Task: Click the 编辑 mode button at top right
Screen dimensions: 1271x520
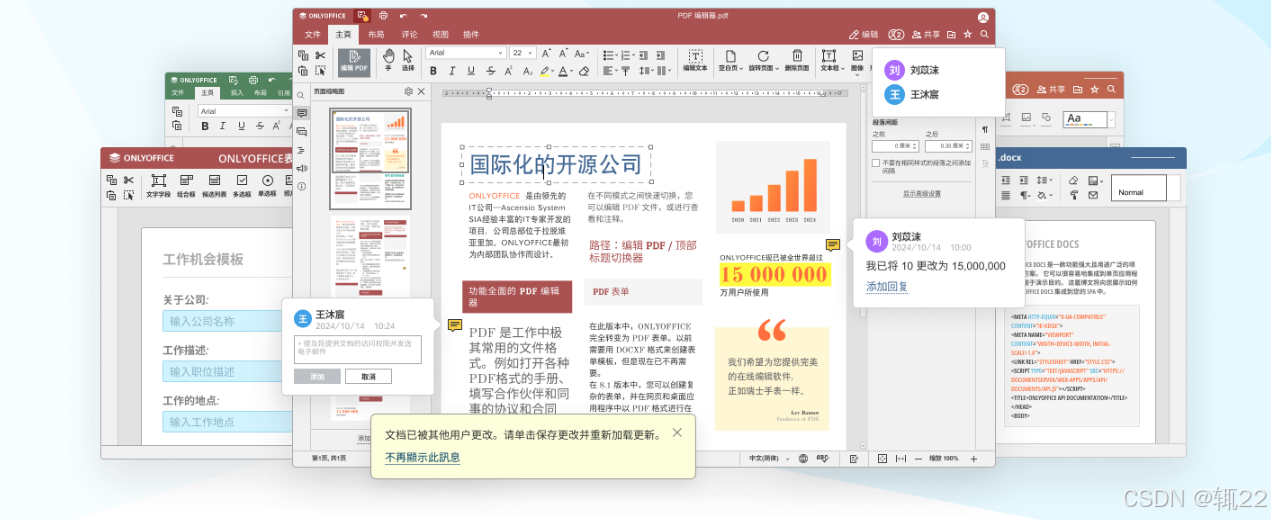Action: click(x=863, y=34)
